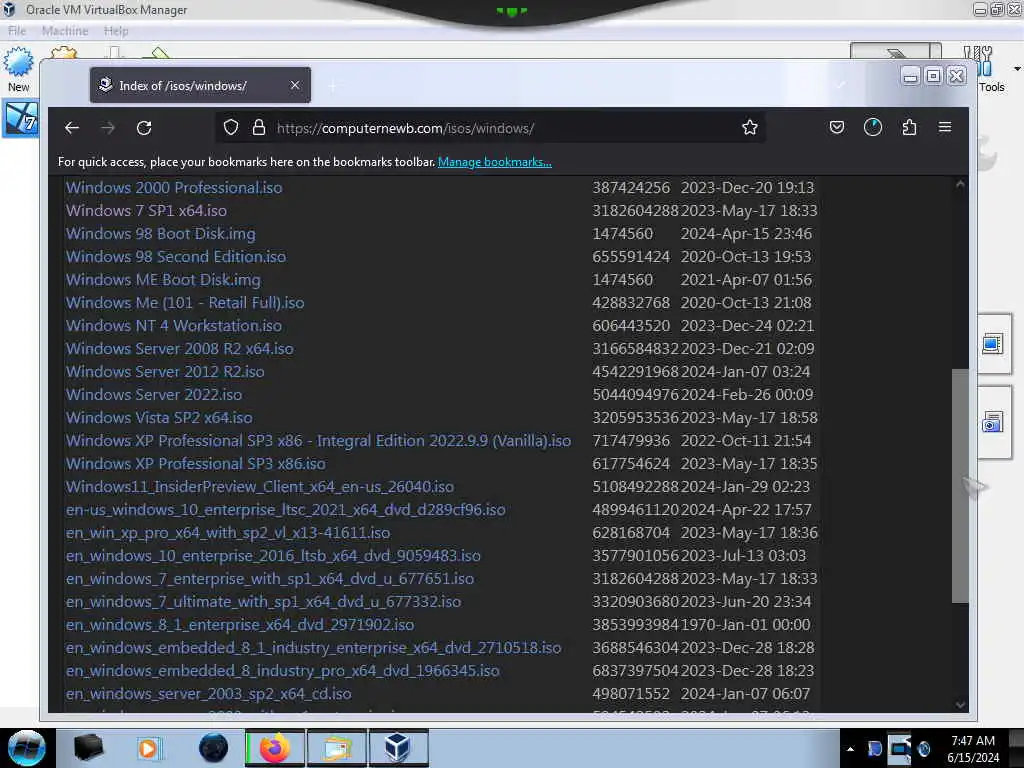Select the Index of /isos/windows/ tab

200,86
